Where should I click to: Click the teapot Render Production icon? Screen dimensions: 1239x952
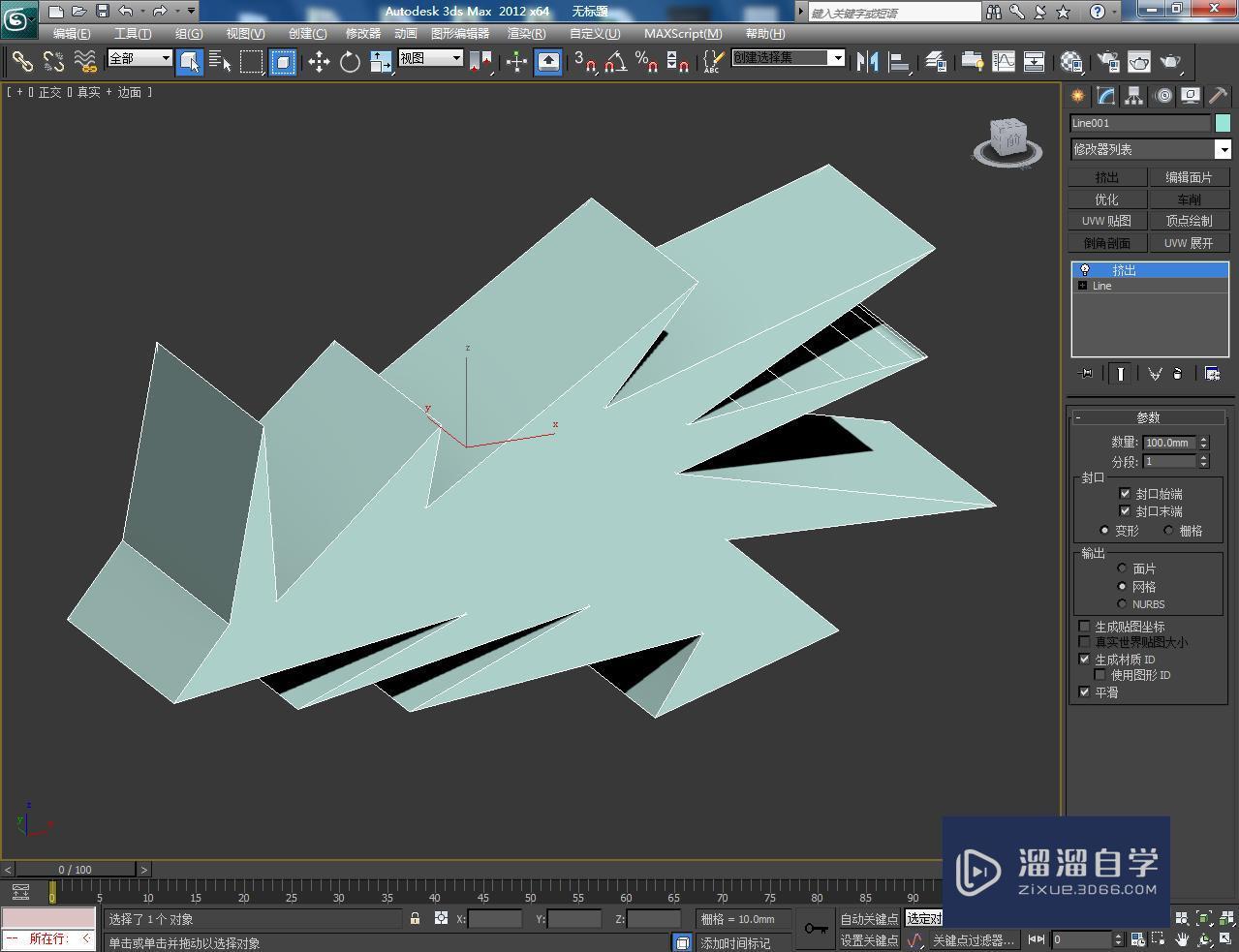(1170, 62)
